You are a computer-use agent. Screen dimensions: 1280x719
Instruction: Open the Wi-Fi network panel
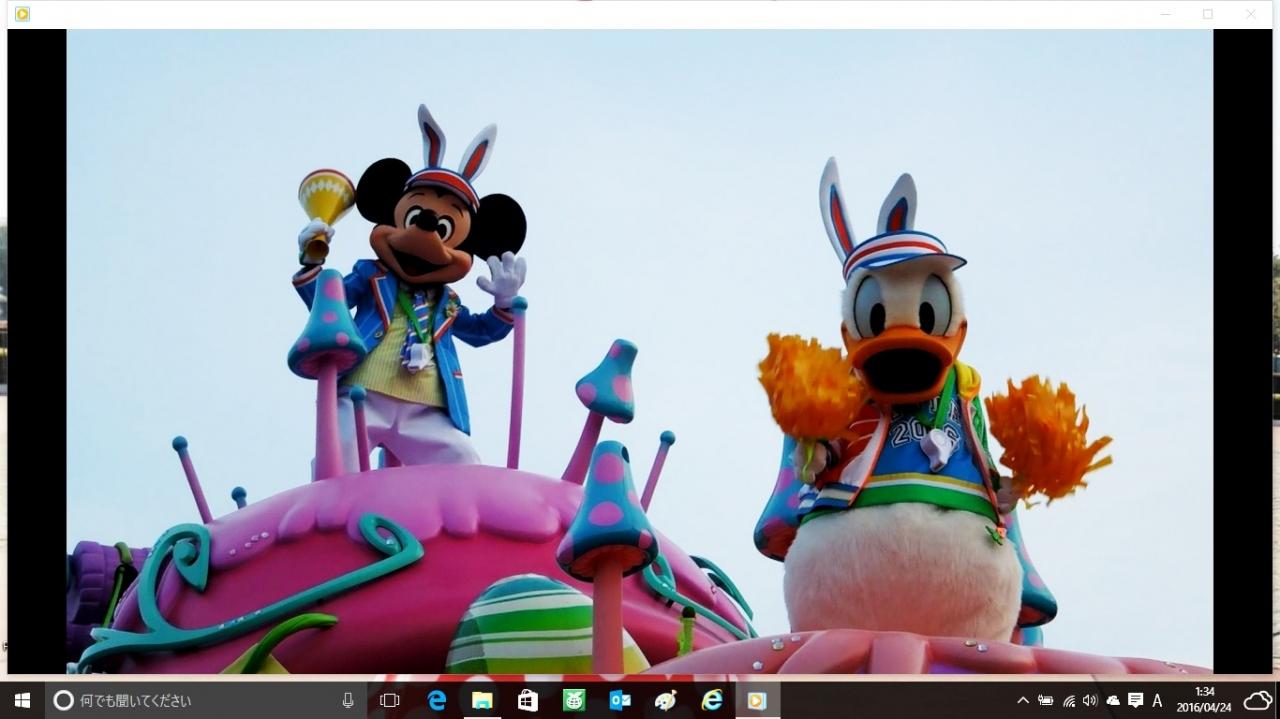1069,701
